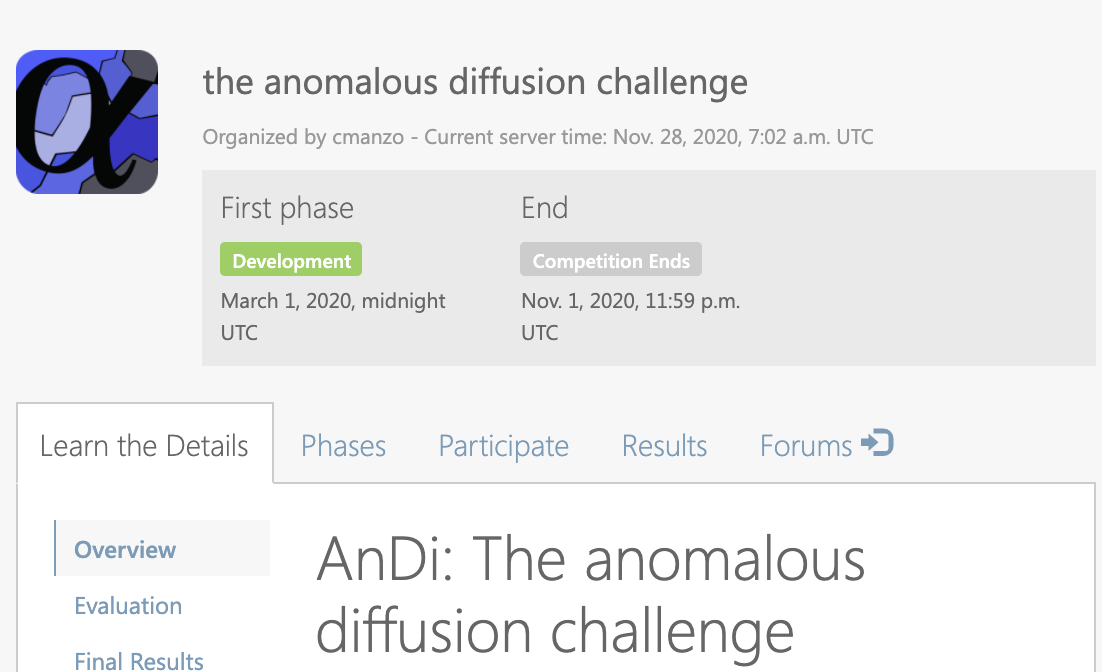
Task: Open the Final Results sidebar link
Action: point(139,660)
